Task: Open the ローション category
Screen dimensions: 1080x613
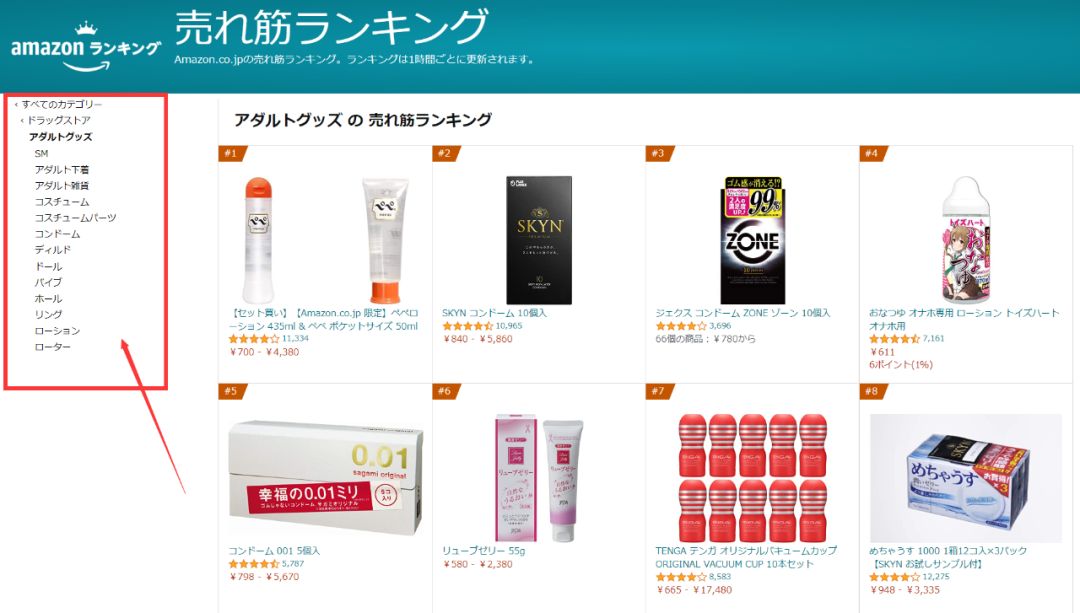Action: [x=57, y=331]
